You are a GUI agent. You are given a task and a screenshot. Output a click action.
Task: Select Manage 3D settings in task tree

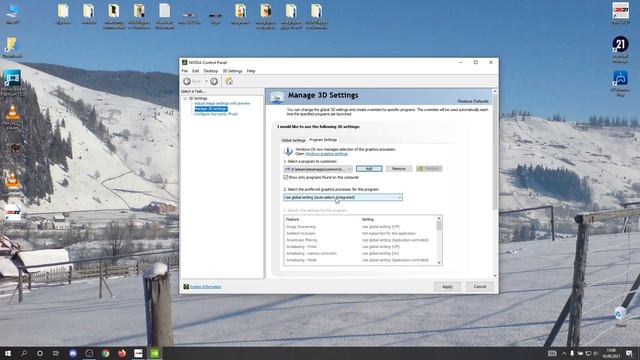211,109
